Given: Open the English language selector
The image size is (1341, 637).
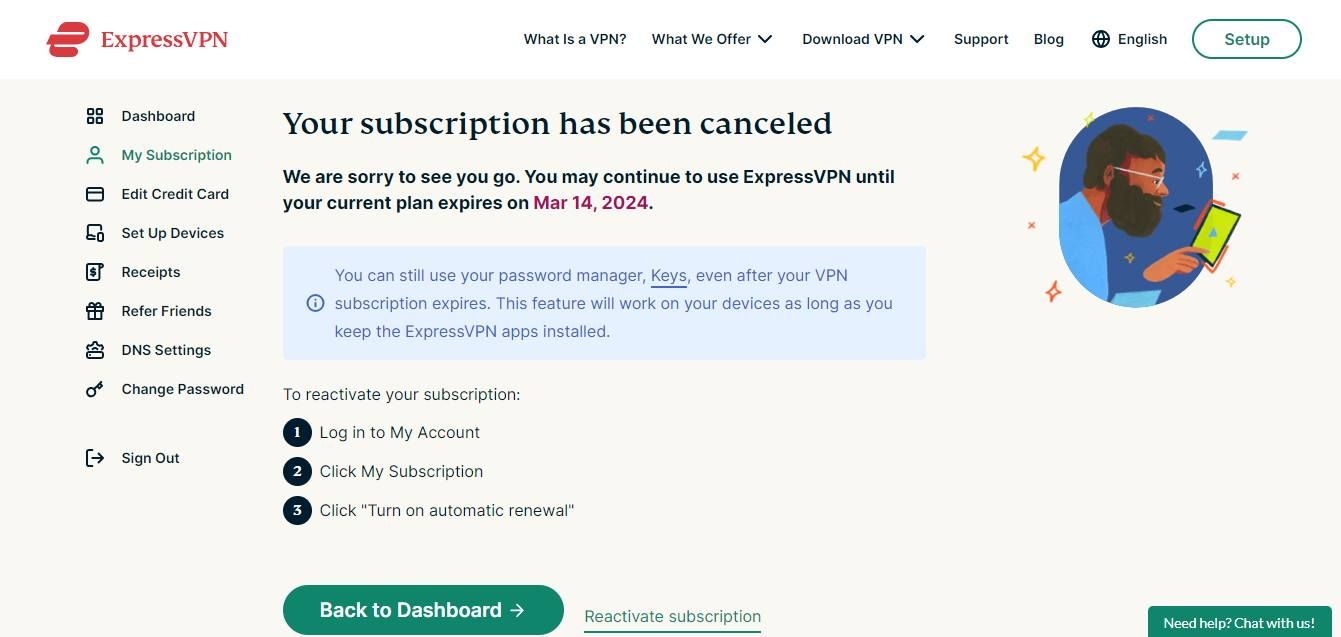Looking at the screenshot, I should click(1129, 39).
